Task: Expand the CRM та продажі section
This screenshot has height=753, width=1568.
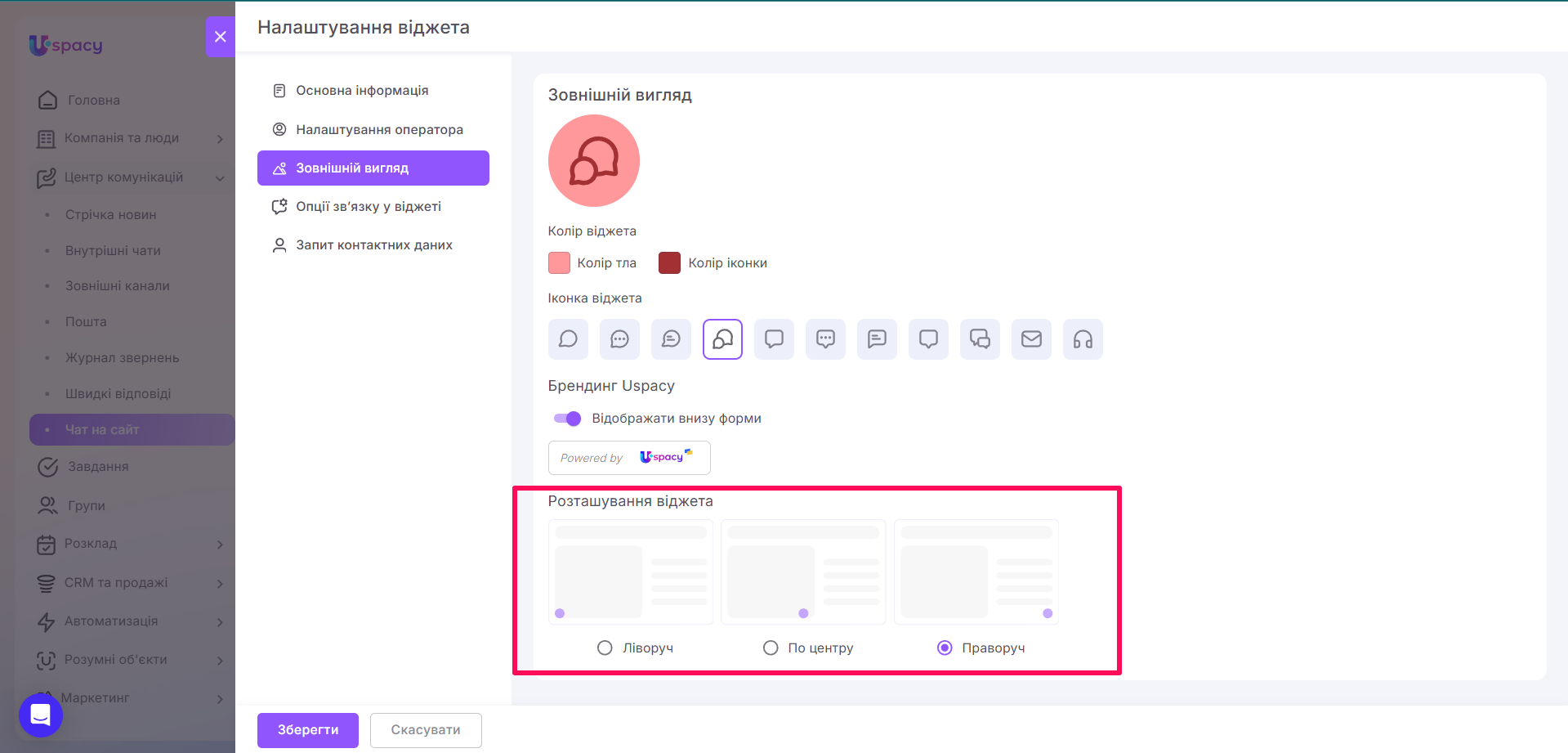Action: click(x=131, y=582)
